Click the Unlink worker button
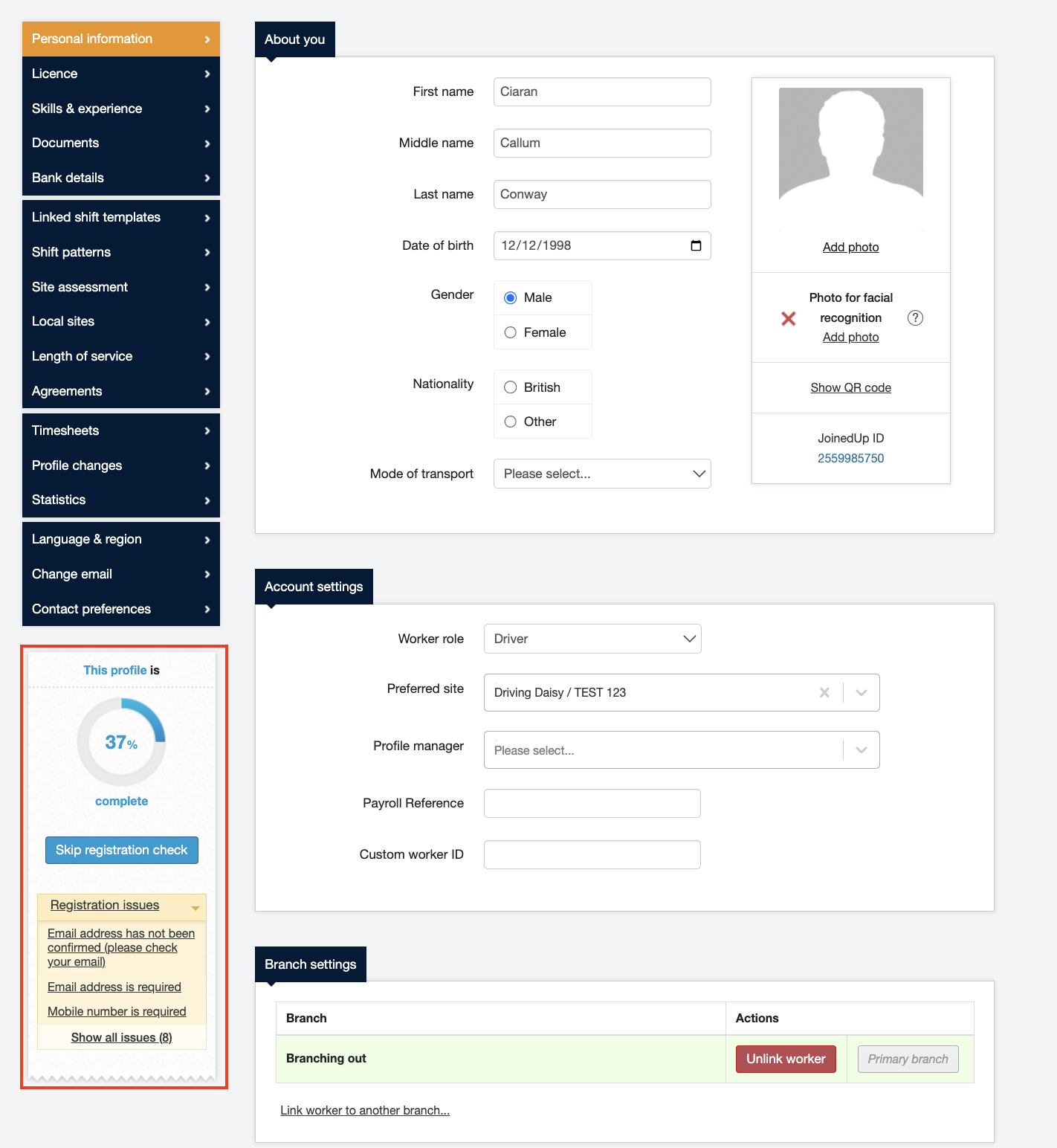 [x=786, y=1059]
